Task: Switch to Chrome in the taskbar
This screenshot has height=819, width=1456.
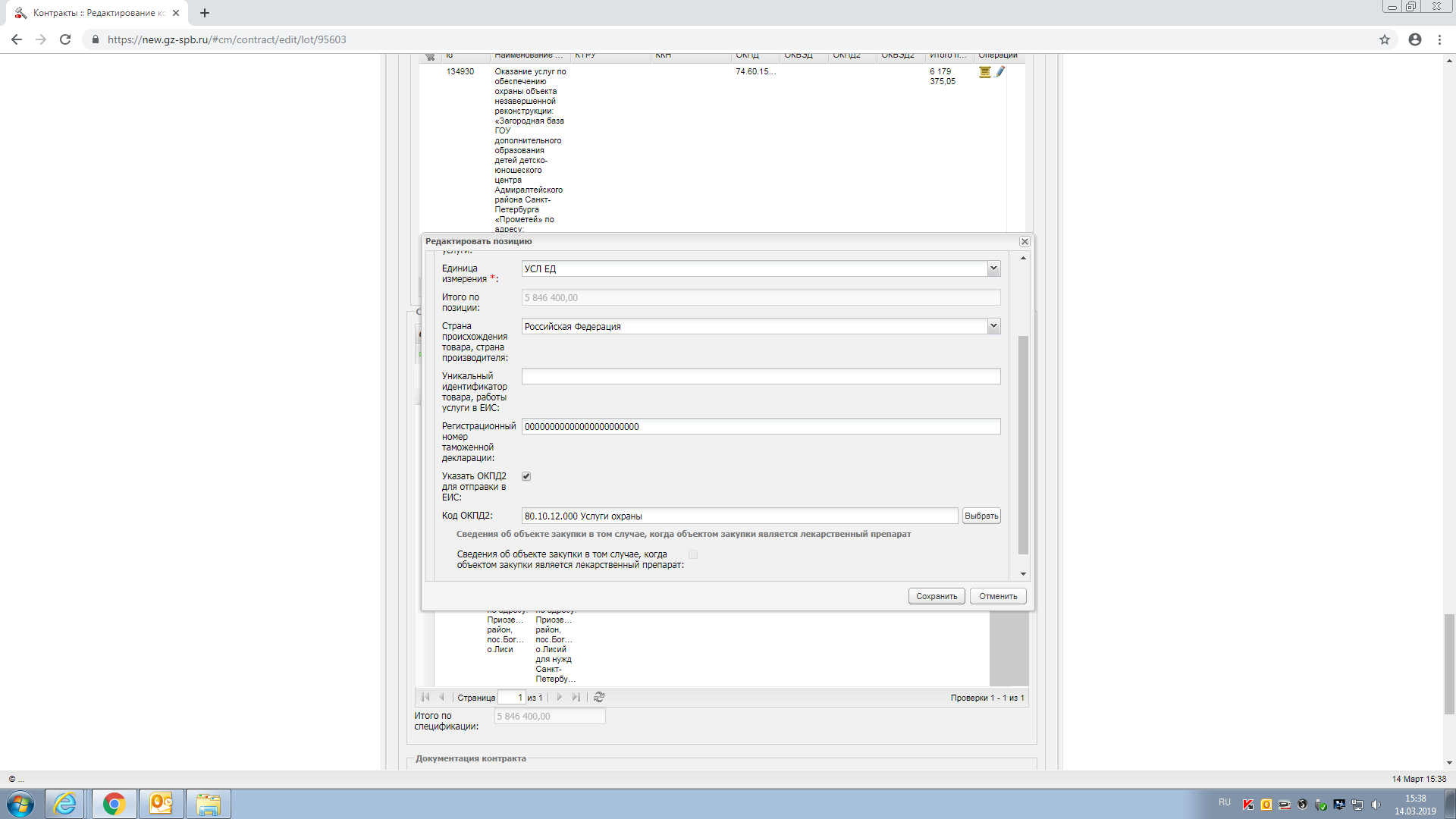Action: pyautogui.click(x=114, y=804)
